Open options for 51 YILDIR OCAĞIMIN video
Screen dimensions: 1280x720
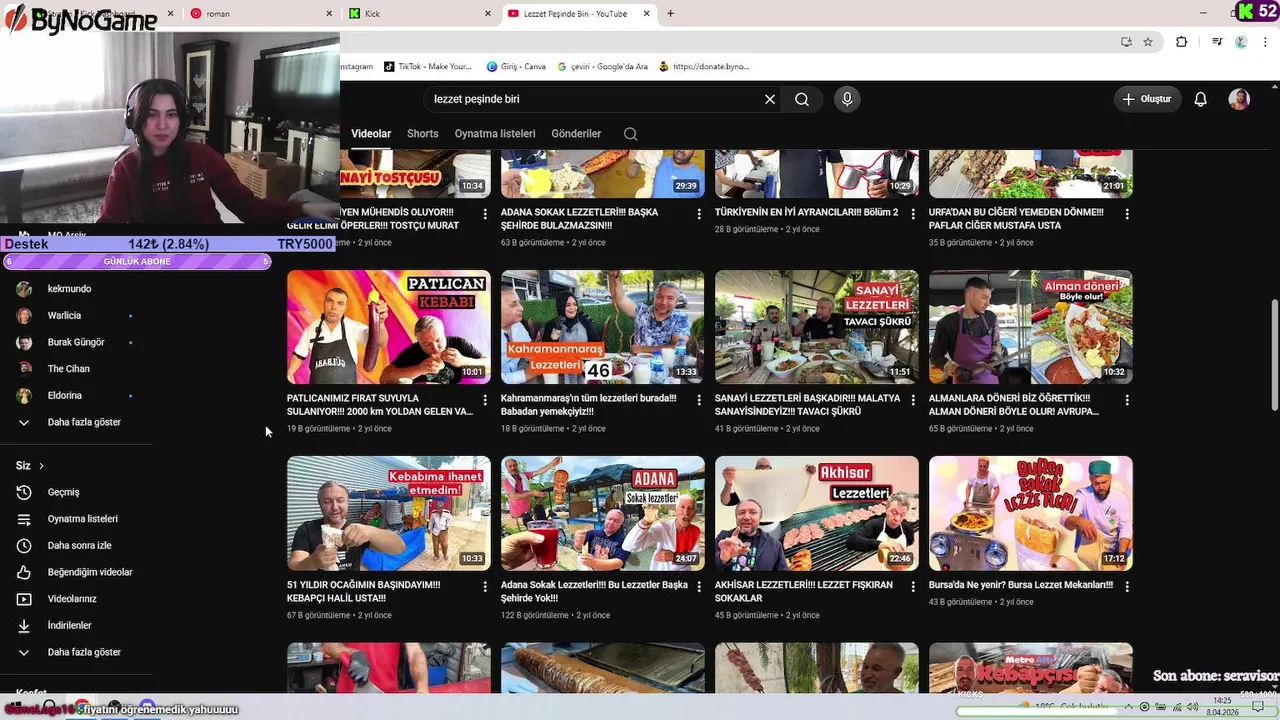485,586
